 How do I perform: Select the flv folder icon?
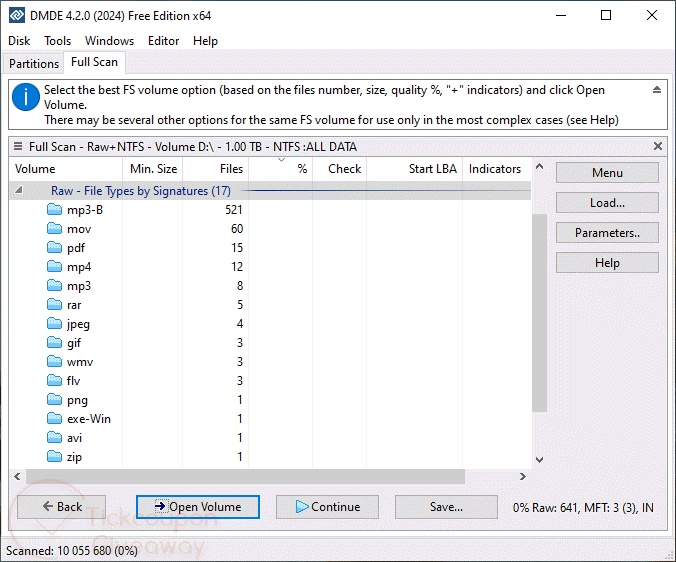coord(54,381)
